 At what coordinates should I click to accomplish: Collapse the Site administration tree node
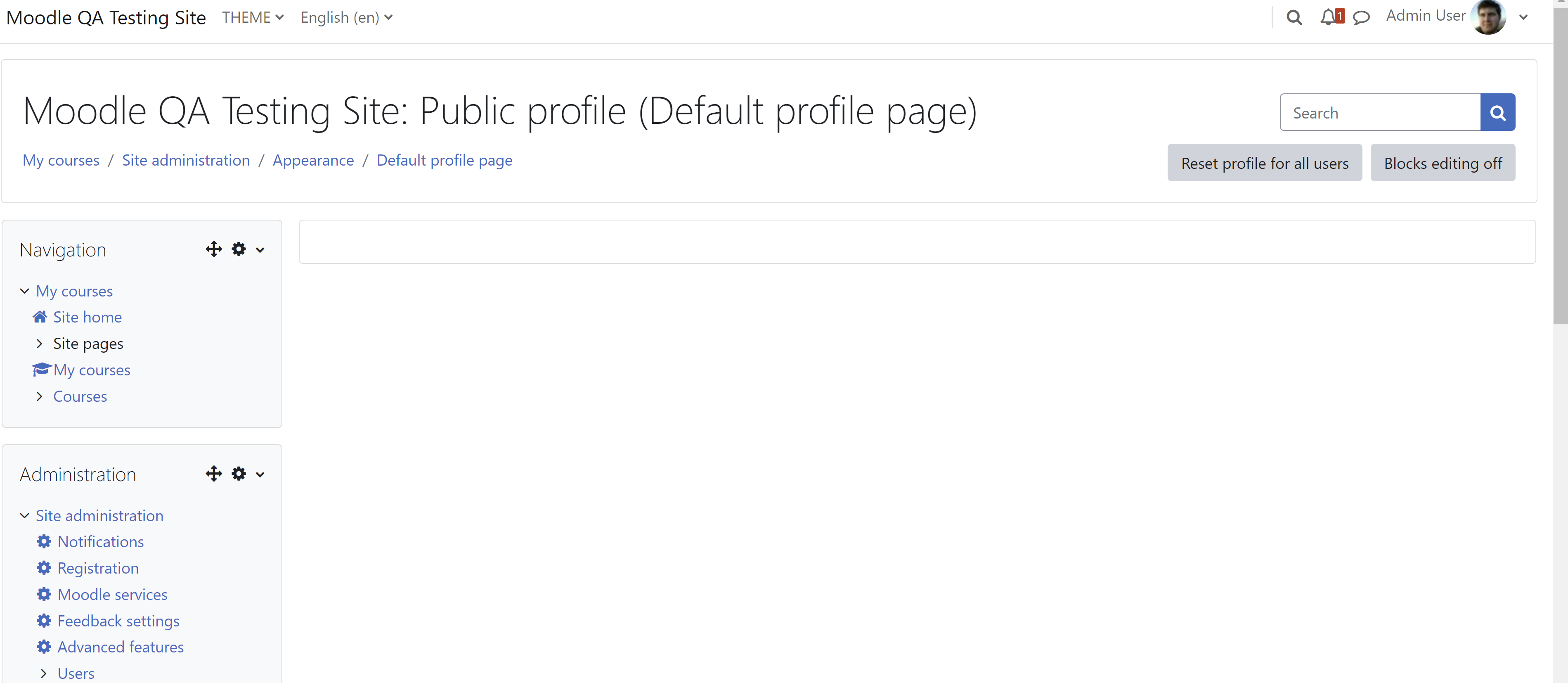(x=24, y=516)
